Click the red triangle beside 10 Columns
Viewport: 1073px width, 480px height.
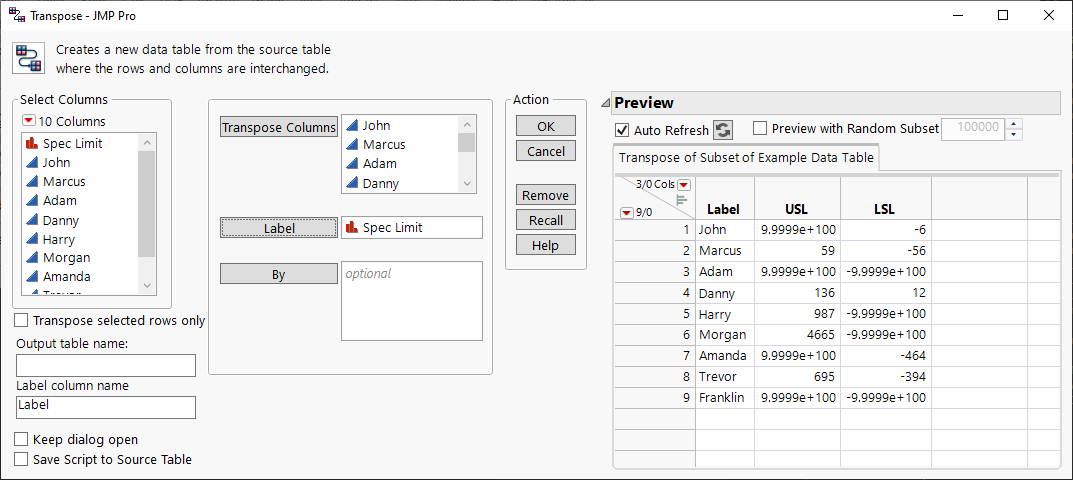(28, 122)
